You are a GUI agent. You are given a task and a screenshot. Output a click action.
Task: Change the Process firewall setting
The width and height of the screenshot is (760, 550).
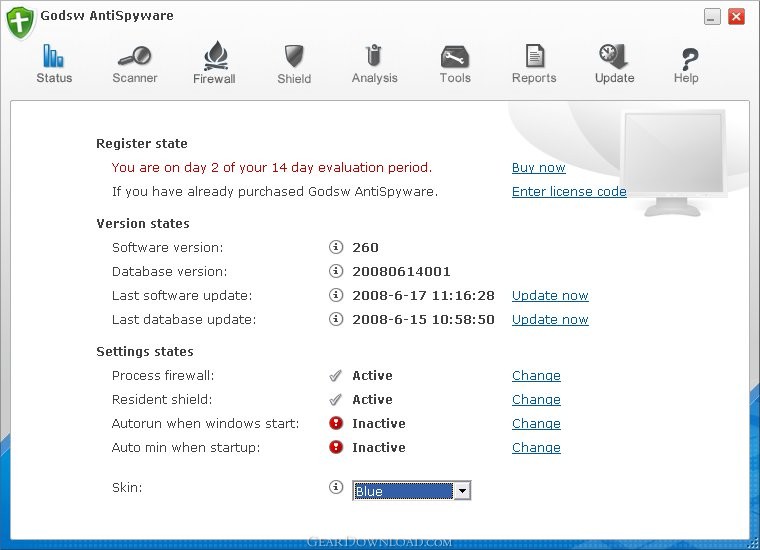[x=536, y=376]
